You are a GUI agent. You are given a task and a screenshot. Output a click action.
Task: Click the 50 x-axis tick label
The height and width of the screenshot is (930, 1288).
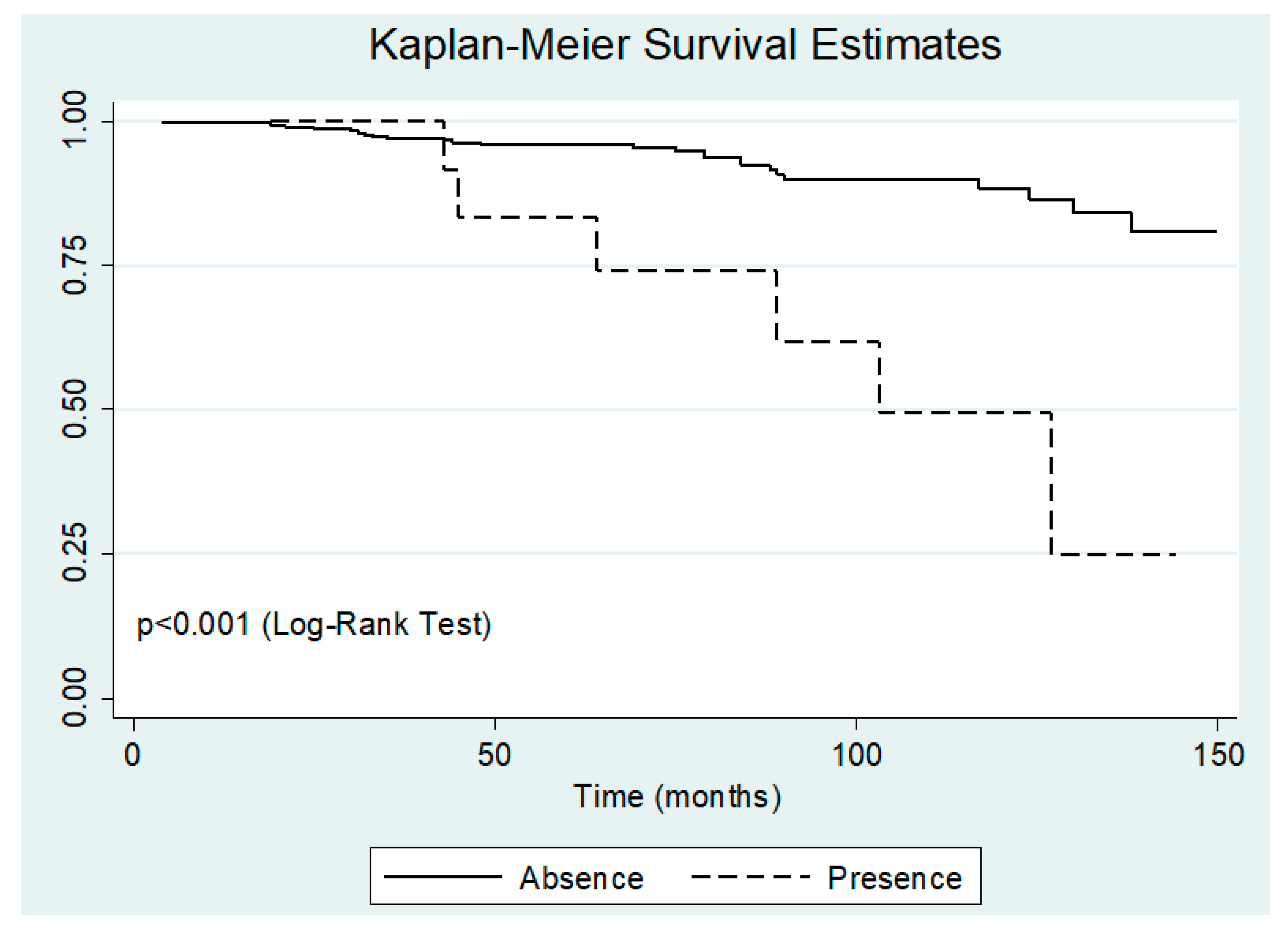click(x=494, y=755)
